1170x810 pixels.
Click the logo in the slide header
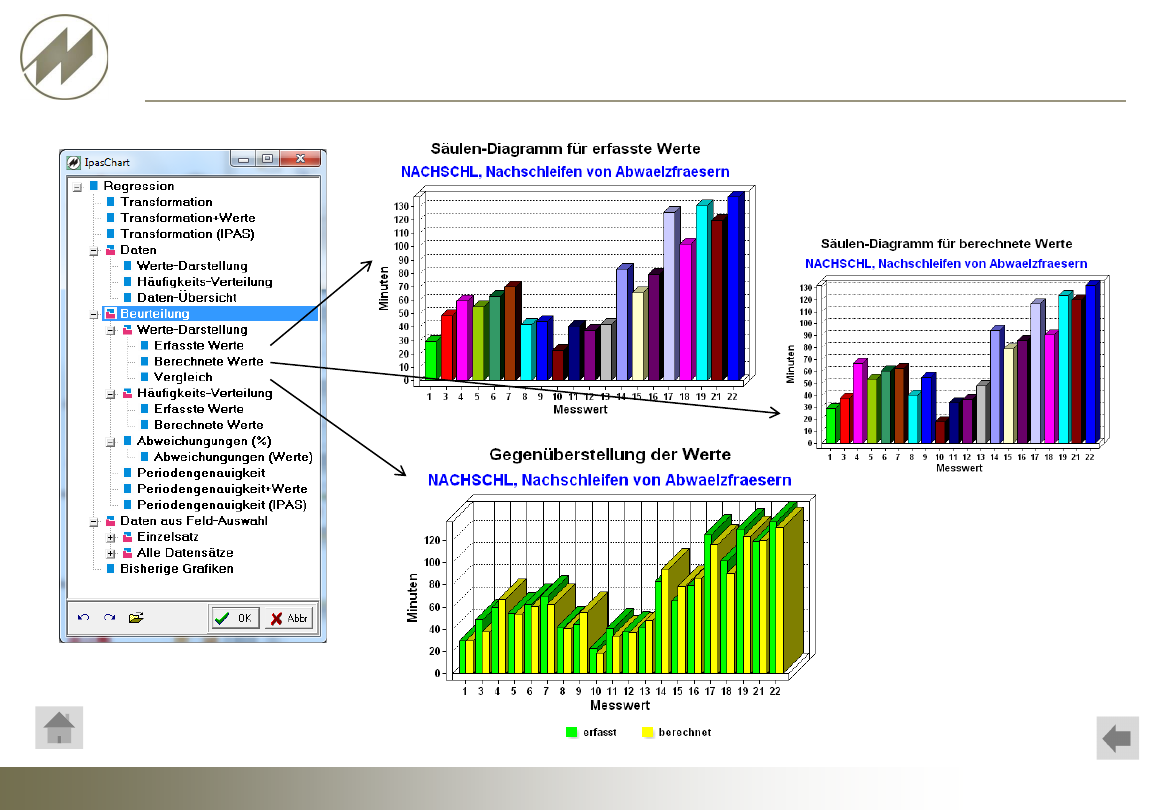pyautogui.click(x=64, y=57)
